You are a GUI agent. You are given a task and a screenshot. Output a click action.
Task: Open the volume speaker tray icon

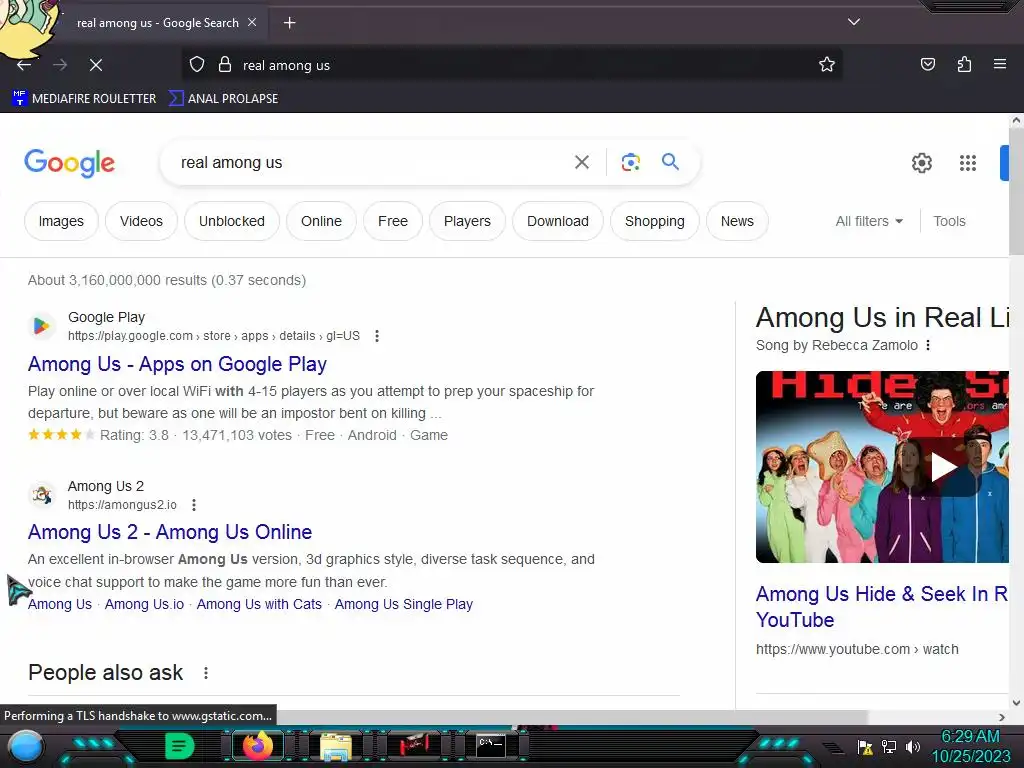912,746
